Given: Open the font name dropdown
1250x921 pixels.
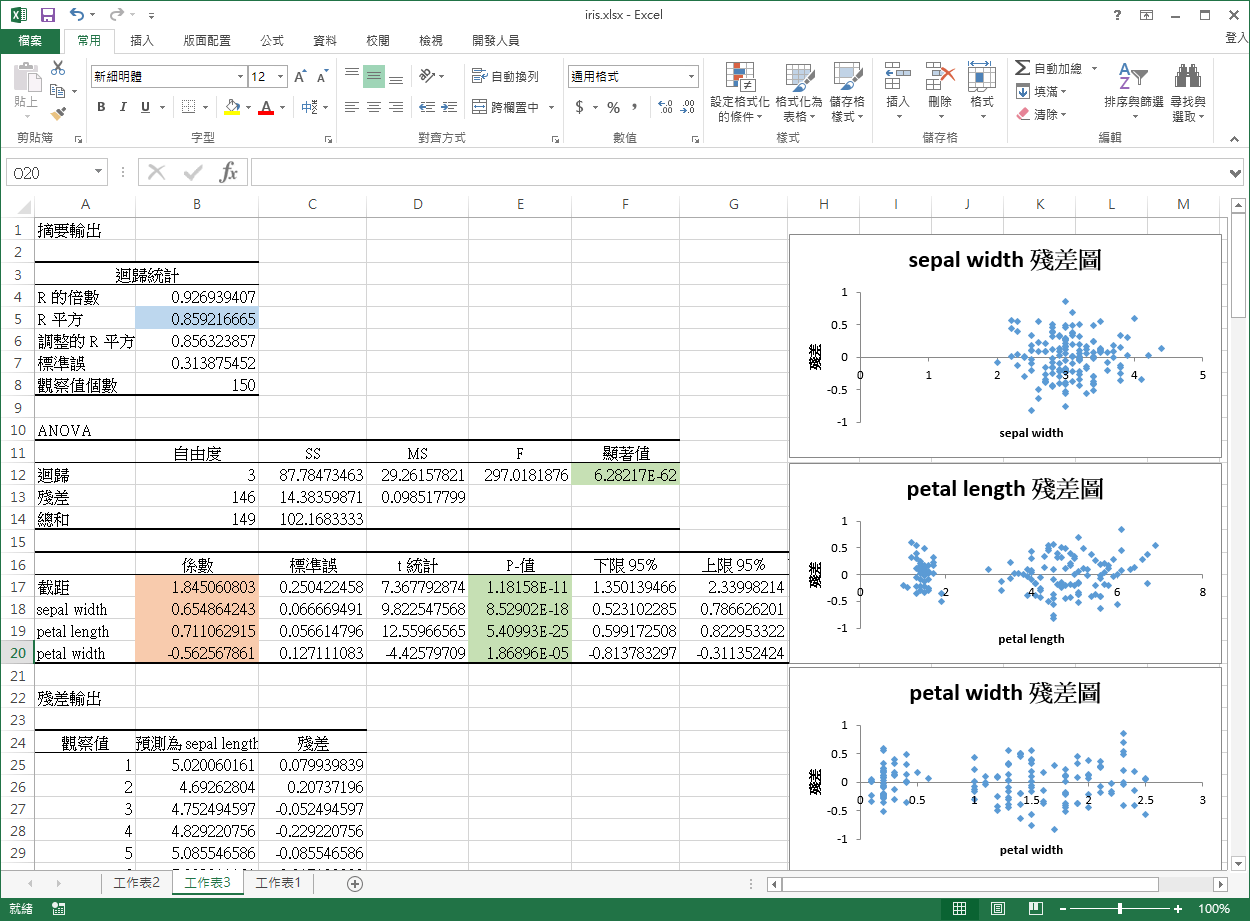Looking at the screenshot, I should [240, 77].
